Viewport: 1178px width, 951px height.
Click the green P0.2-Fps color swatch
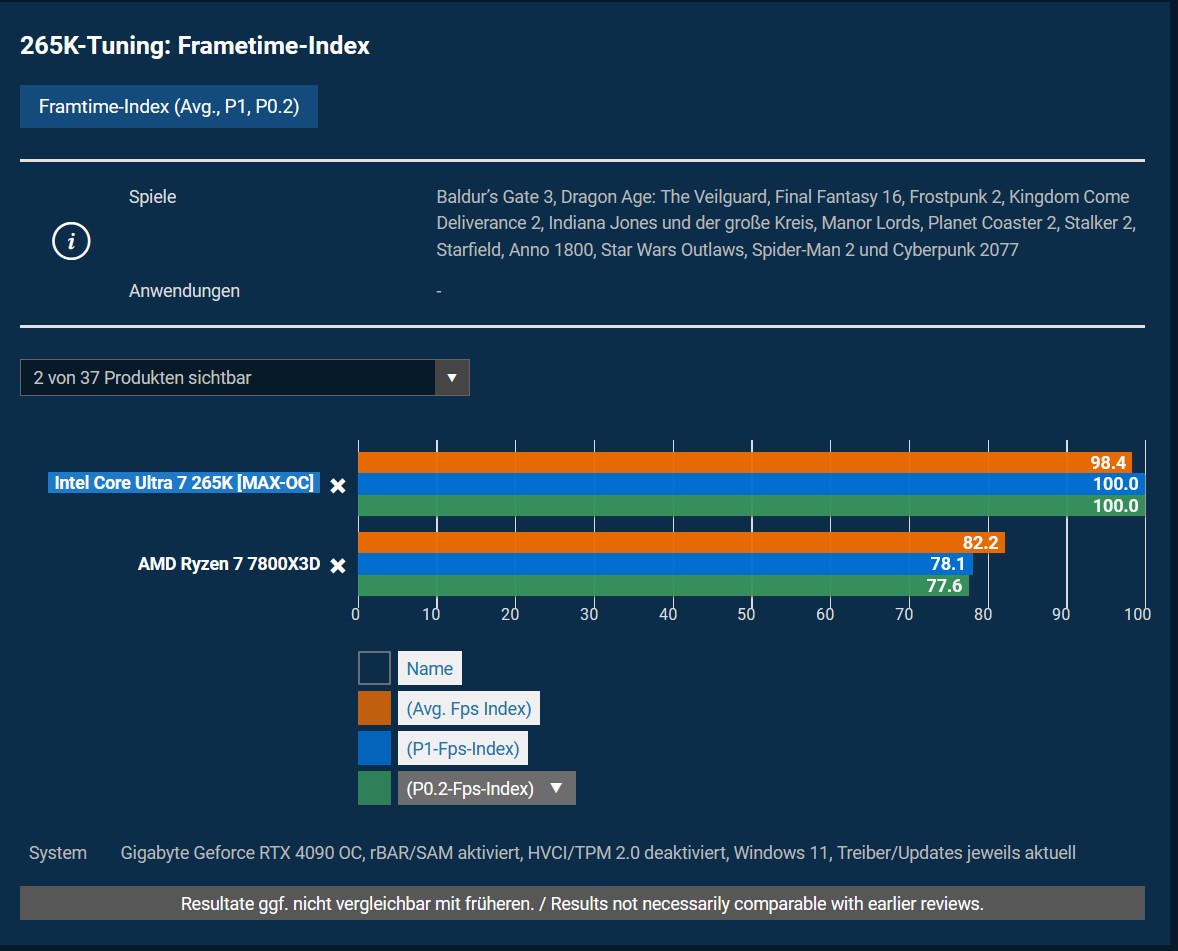click(375, 789)
